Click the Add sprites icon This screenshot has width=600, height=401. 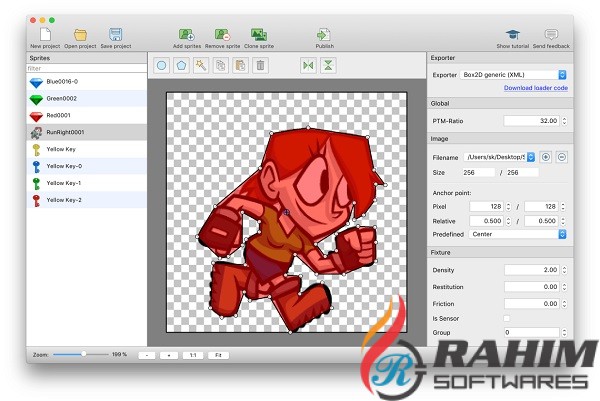coord(187,34)
